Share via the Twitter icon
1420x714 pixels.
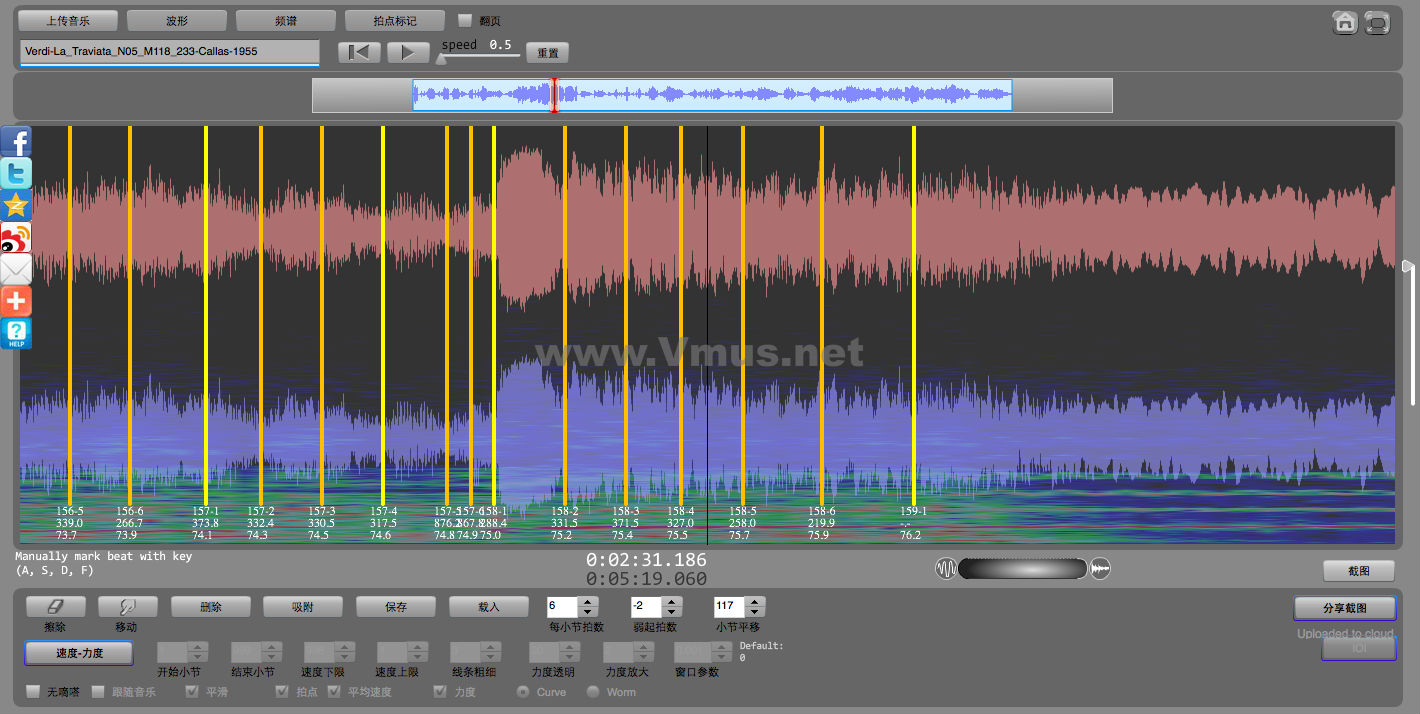tap(16, 174)
